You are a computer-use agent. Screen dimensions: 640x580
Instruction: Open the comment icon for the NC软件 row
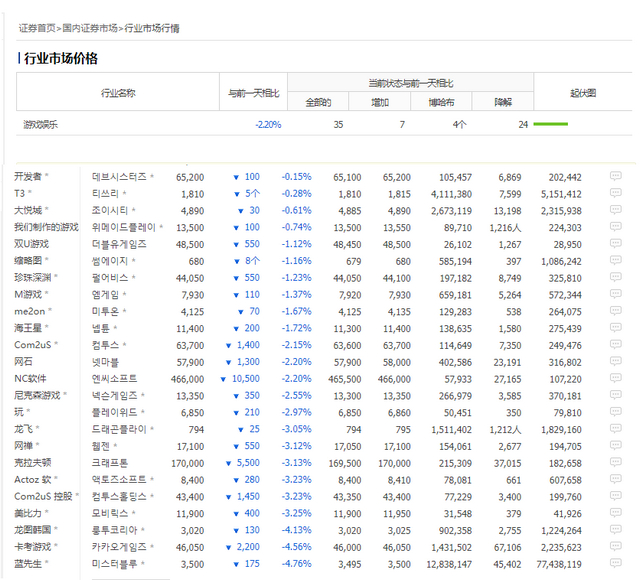(616, 378)
